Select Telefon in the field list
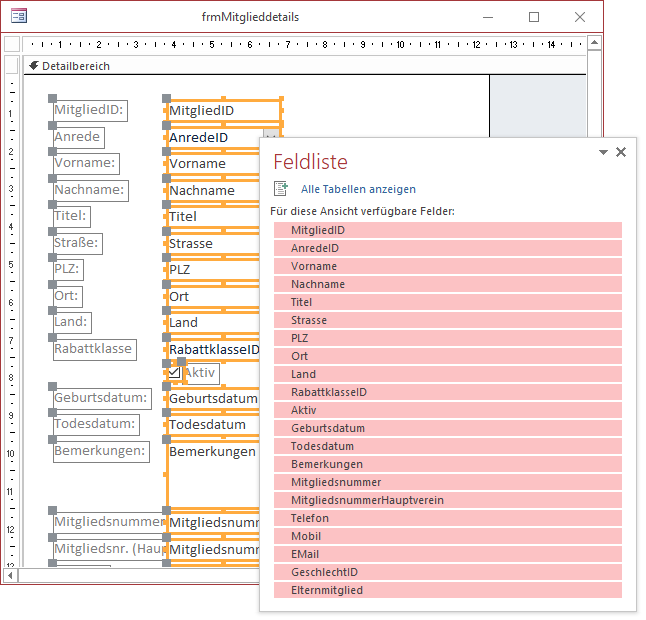The image size is (646, 620). [448, 518]
